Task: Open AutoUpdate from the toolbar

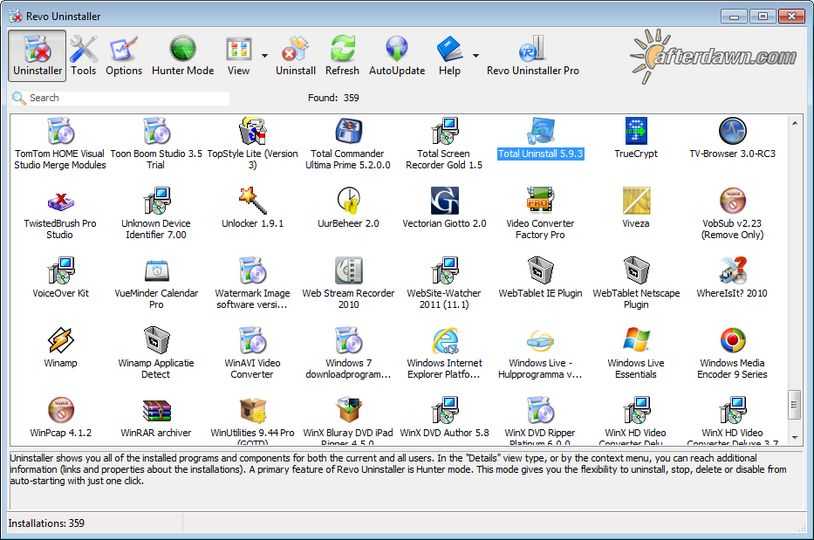Action: [x=396, y=55]
